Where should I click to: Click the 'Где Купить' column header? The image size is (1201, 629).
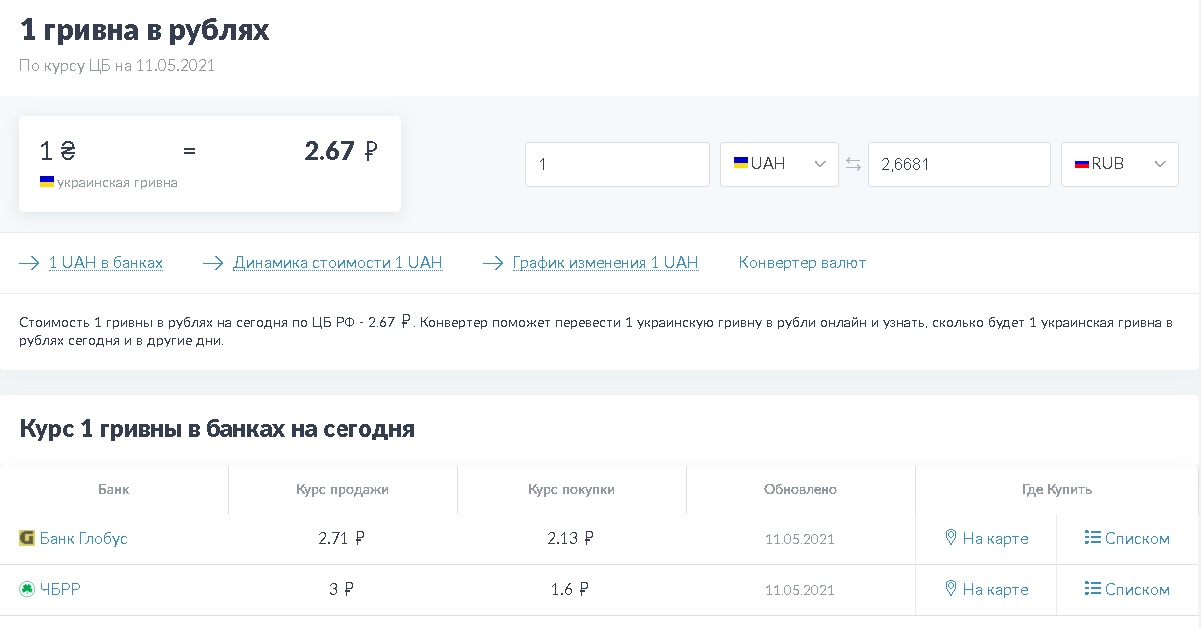[x=1057, y=490]
